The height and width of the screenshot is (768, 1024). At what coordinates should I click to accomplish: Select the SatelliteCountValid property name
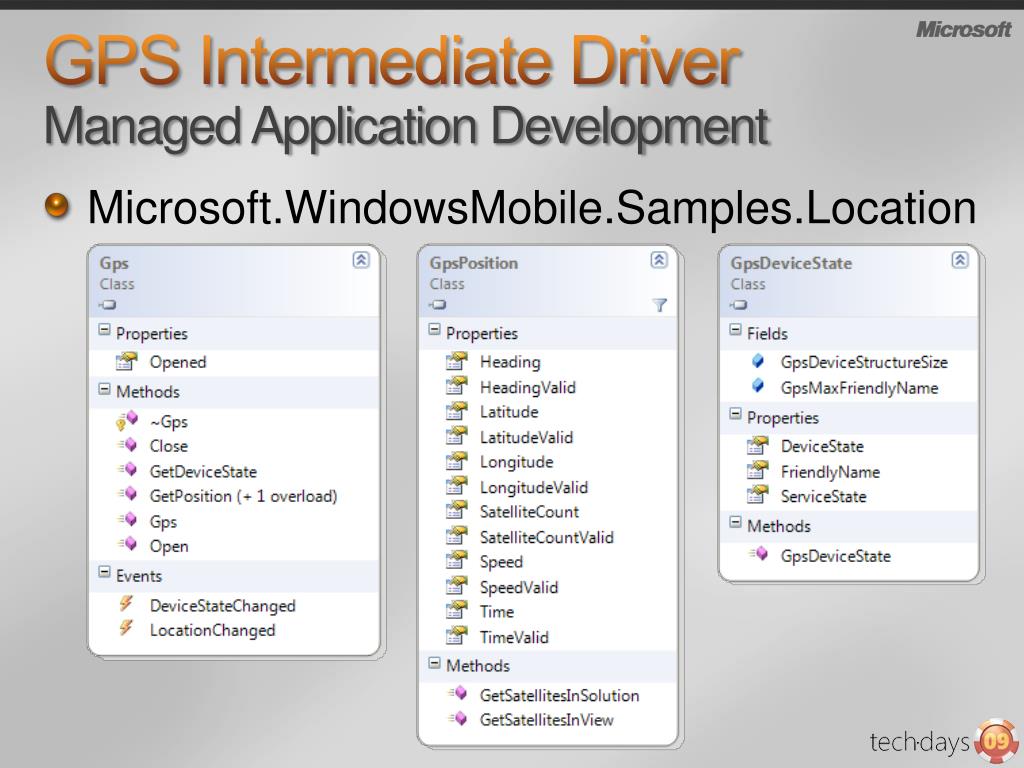[x=547, y=537]
